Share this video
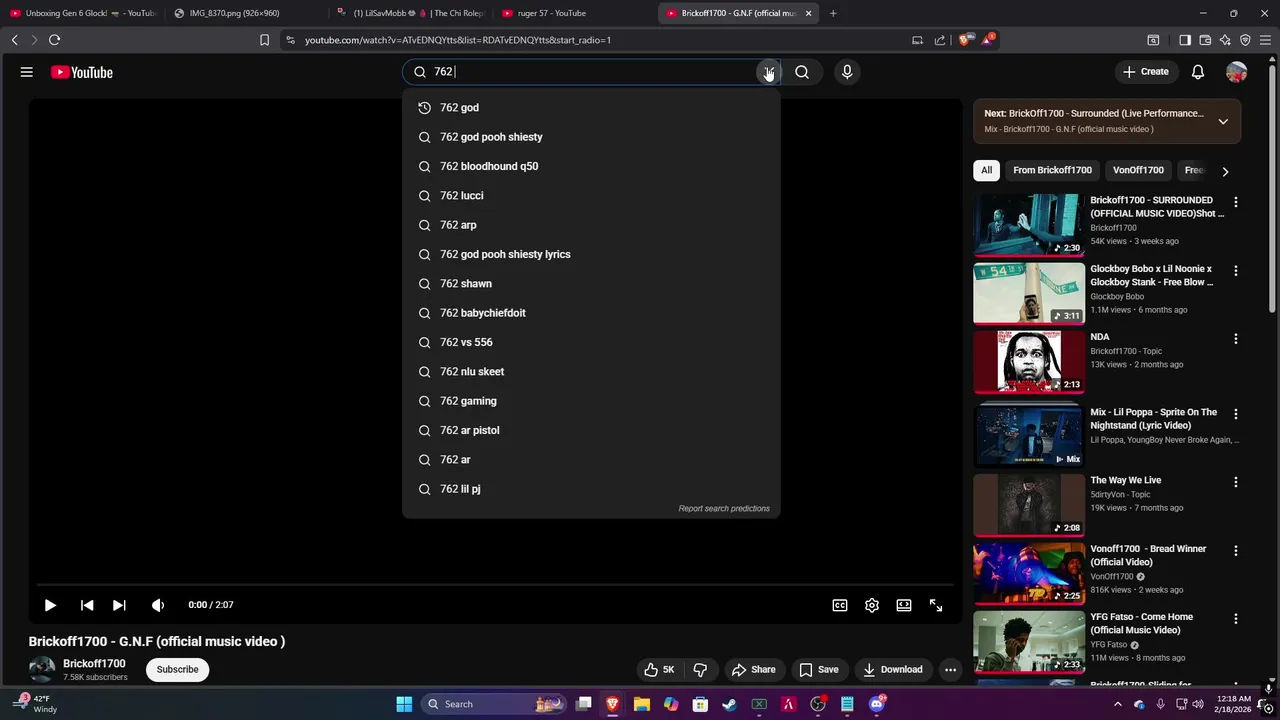The height and width of the screenshot is (720, 1280). (753, 669)
